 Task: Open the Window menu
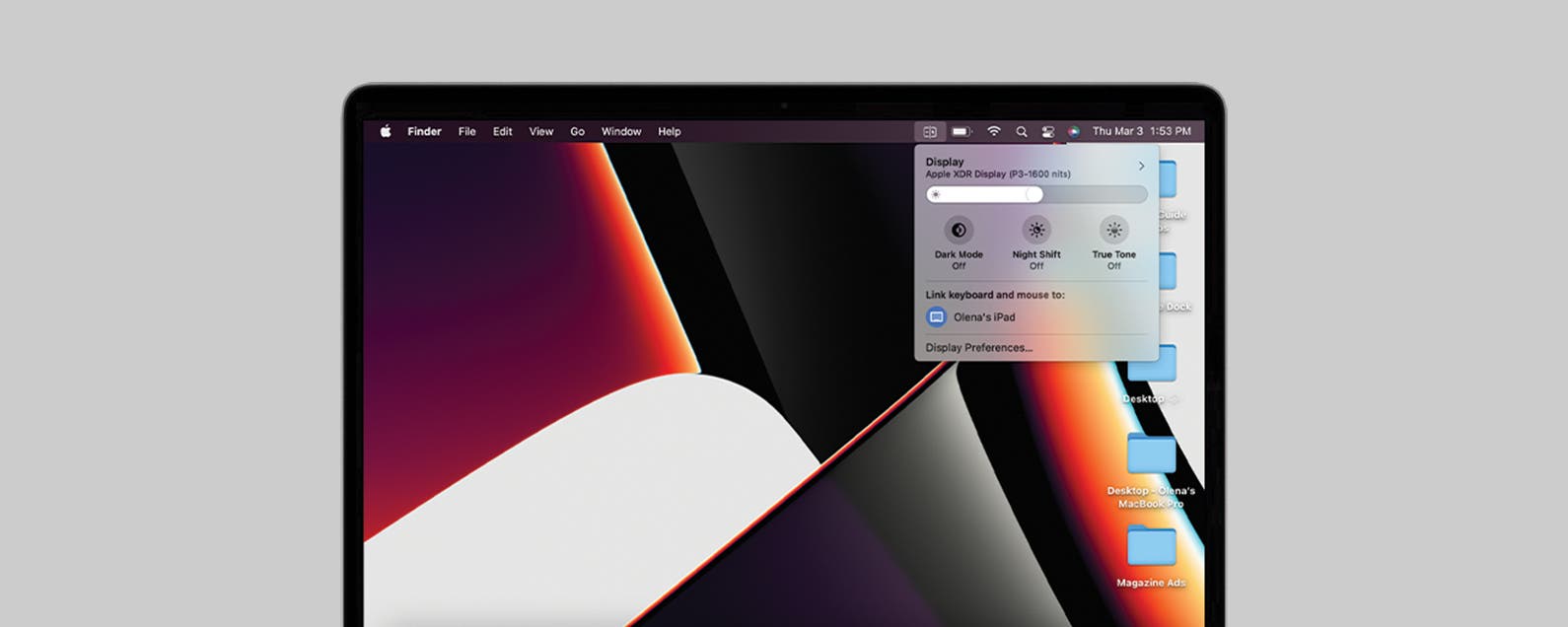621,131
